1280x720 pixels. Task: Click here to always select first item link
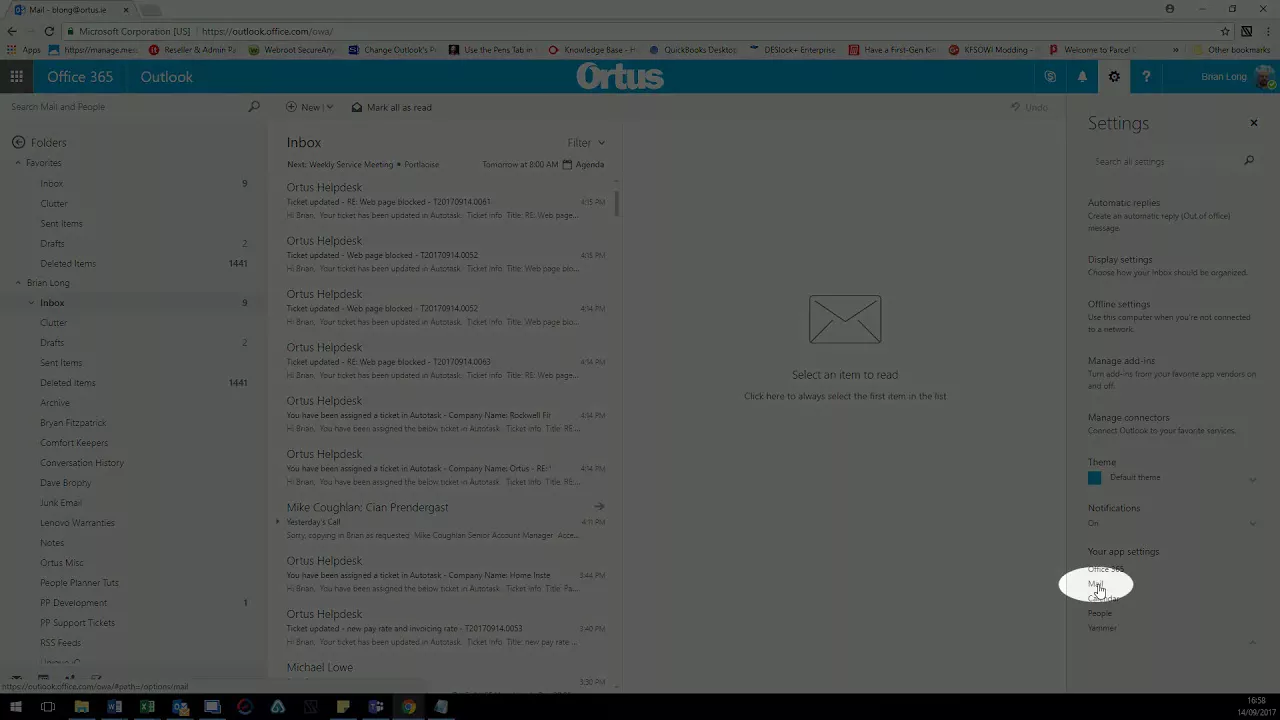pyautogui.click(x=845, y=396)
